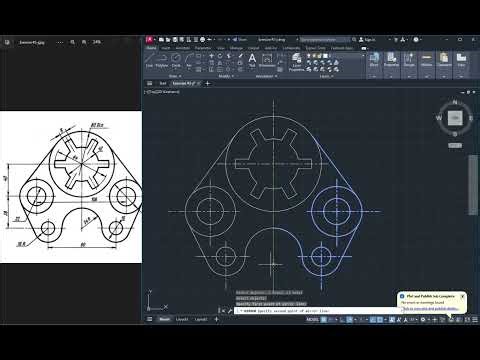This screenshot has height=360, width=480.
Task: Select the Trim tool in Modify panel
Action: tap(229, 56)
